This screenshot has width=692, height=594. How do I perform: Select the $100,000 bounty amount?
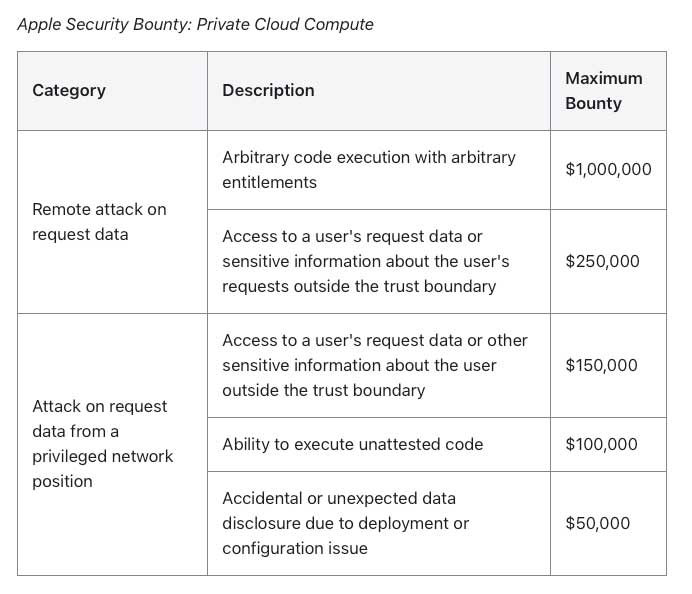click(601, 444)
